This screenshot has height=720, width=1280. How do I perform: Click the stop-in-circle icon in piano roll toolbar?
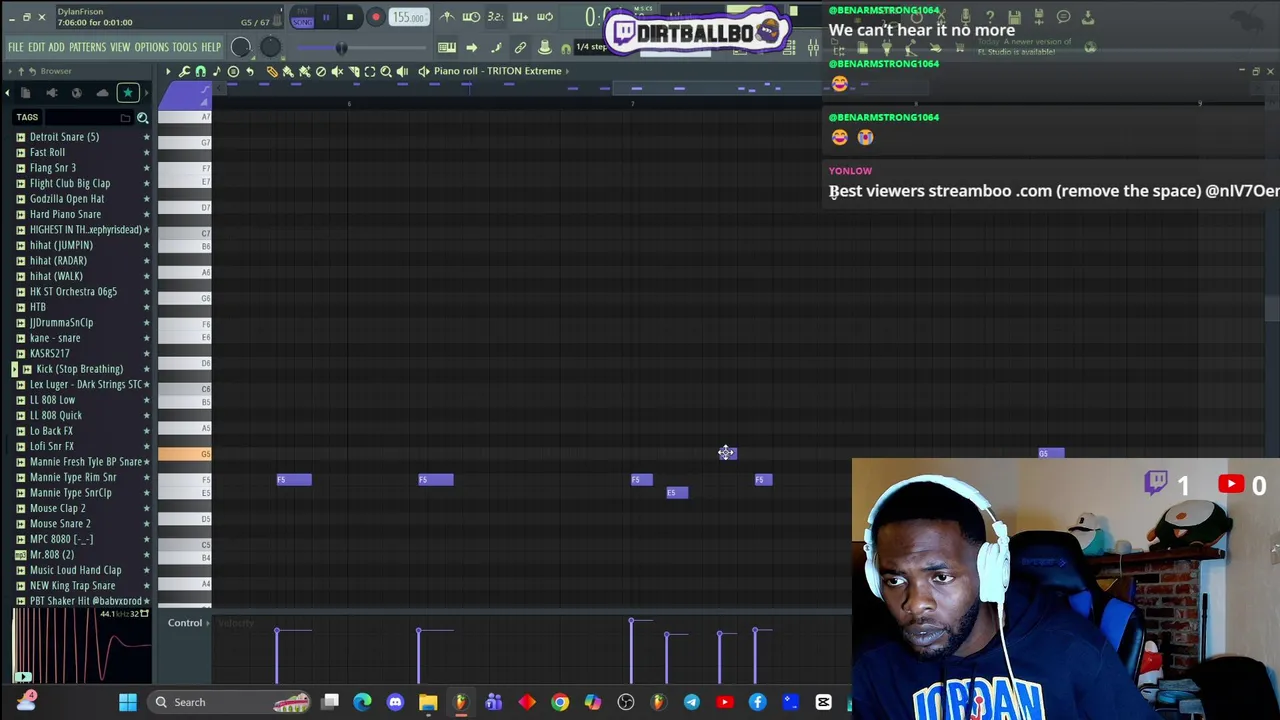click(233, 71)
